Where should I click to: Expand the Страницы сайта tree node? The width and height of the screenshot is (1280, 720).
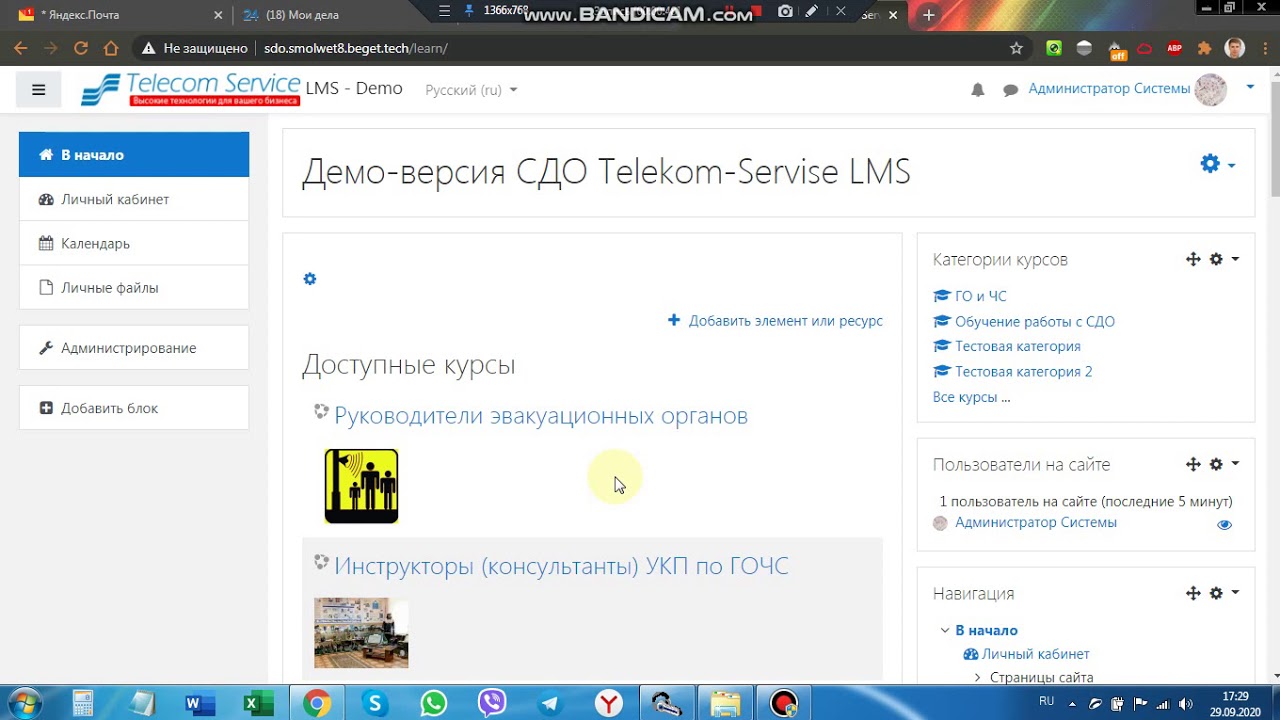(x=978, y=677)
